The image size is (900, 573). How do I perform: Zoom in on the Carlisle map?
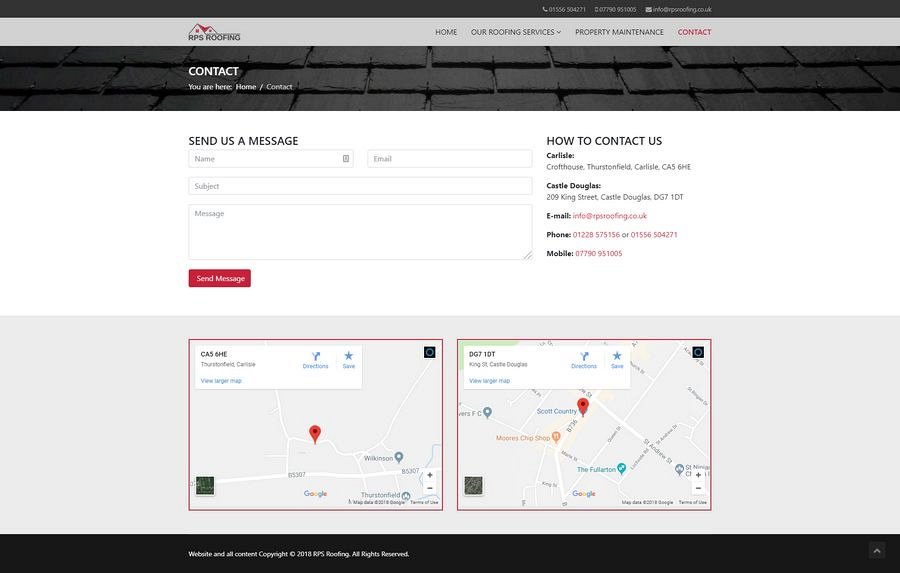(x=430, y=476)
